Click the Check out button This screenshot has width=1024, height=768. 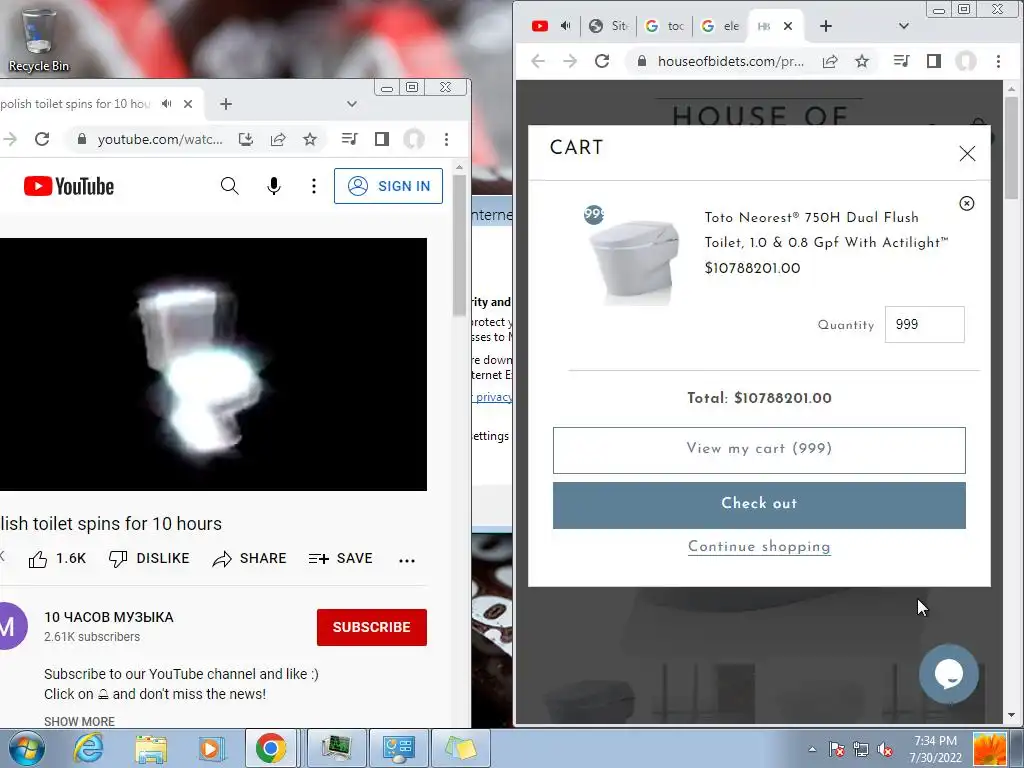click(759, 505)
